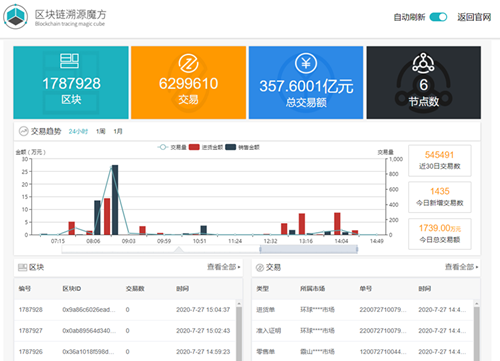Click the node network icon in dark card

(423, 63)
